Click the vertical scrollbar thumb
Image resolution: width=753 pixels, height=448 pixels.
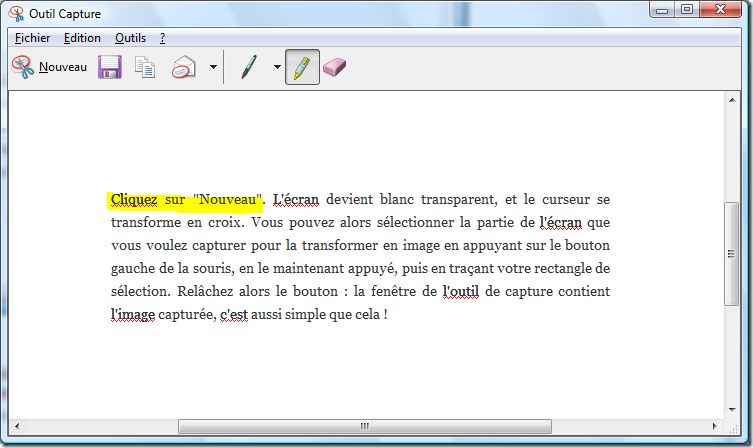731,254
